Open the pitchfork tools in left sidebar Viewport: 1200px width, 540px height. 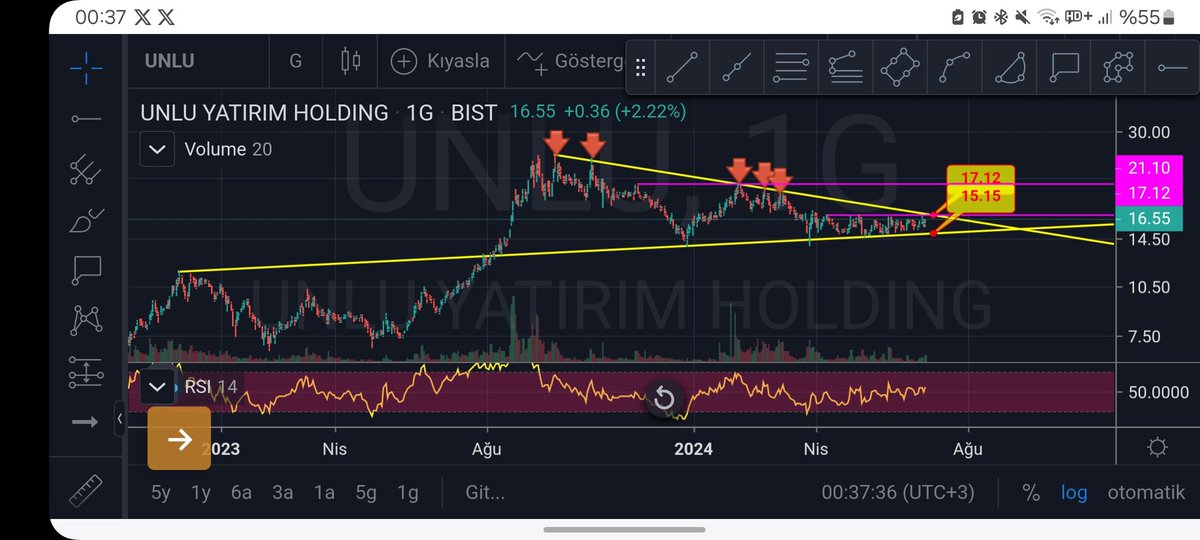86,172
